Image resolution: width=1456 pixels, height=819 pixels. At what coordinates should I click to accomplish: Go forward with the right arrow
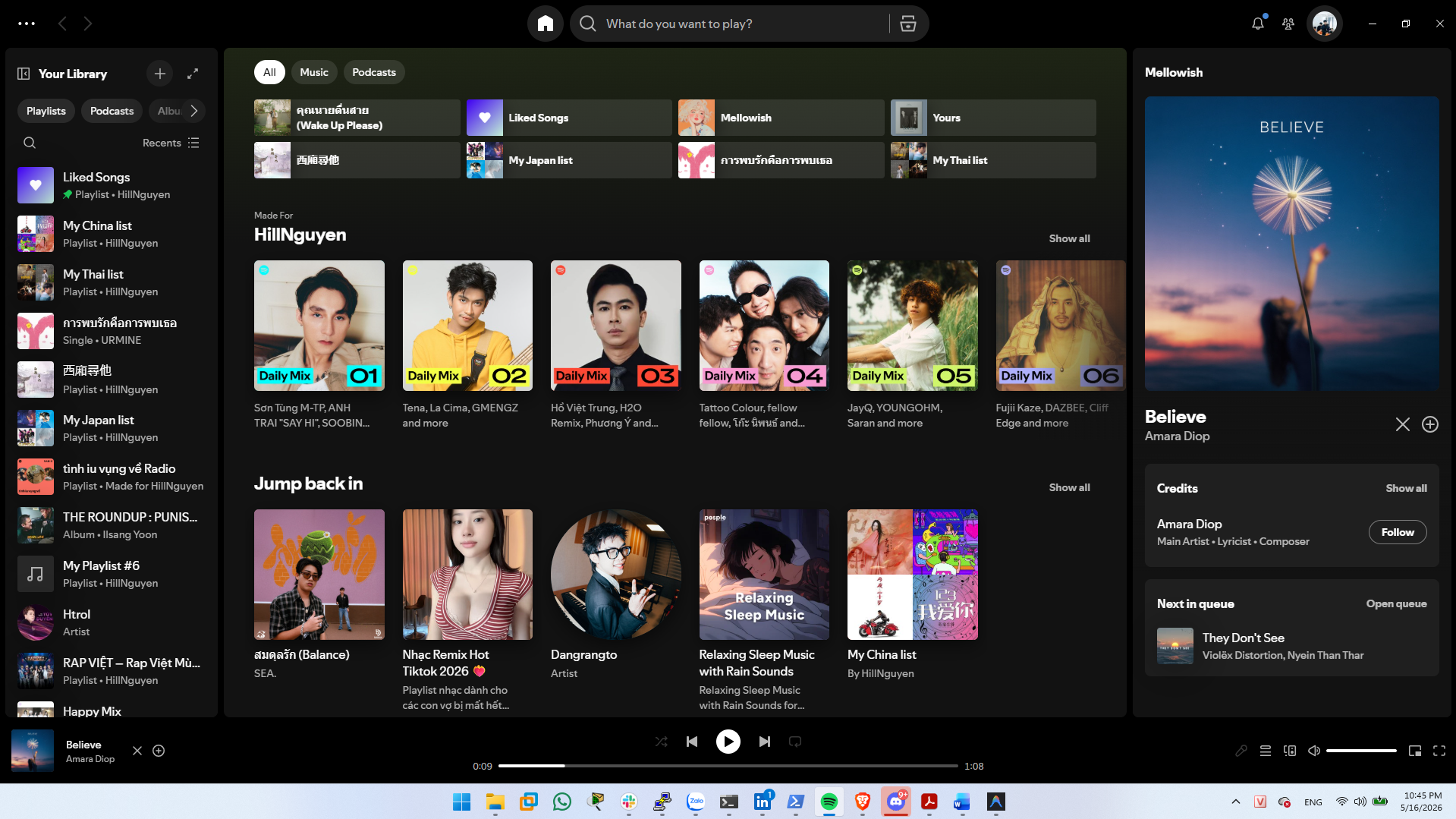coord(88,24)
